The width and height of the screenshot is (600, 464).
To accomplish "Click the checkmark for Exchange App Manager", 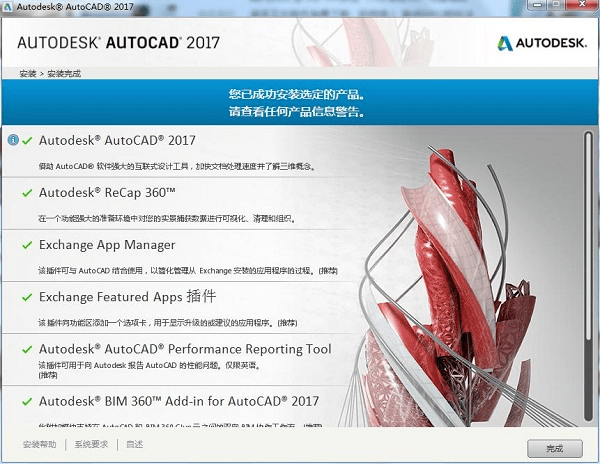I will (27, 245).
